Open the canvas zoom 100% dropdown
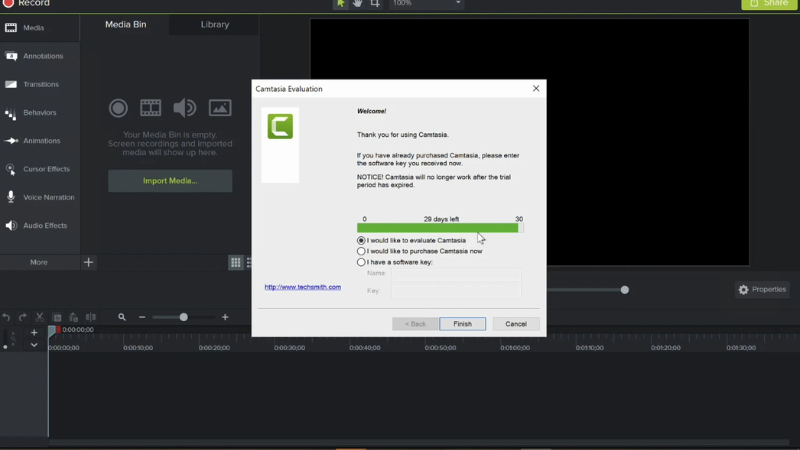 click(x=427, y=4)
